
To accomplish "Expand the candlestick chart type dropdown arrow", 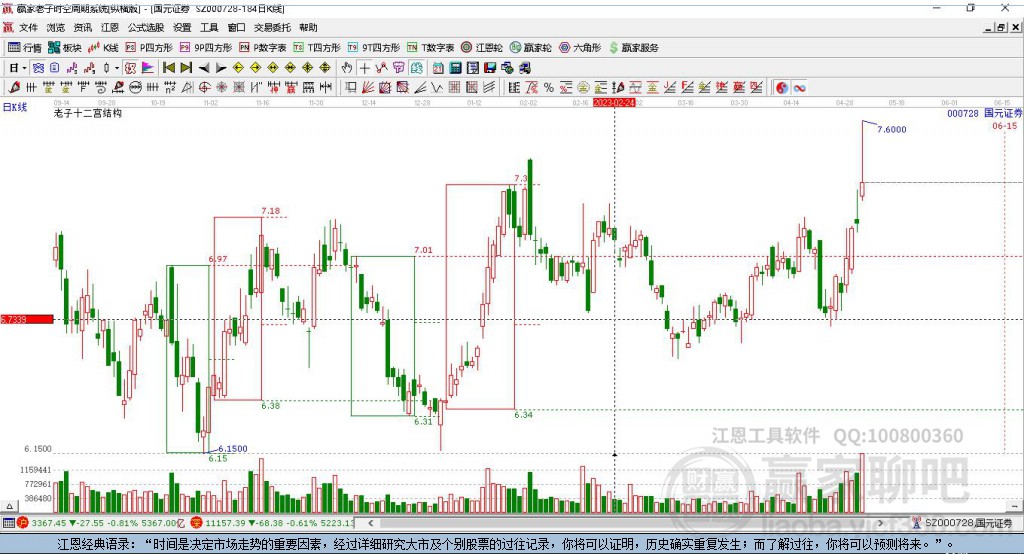I will point(117,68).
